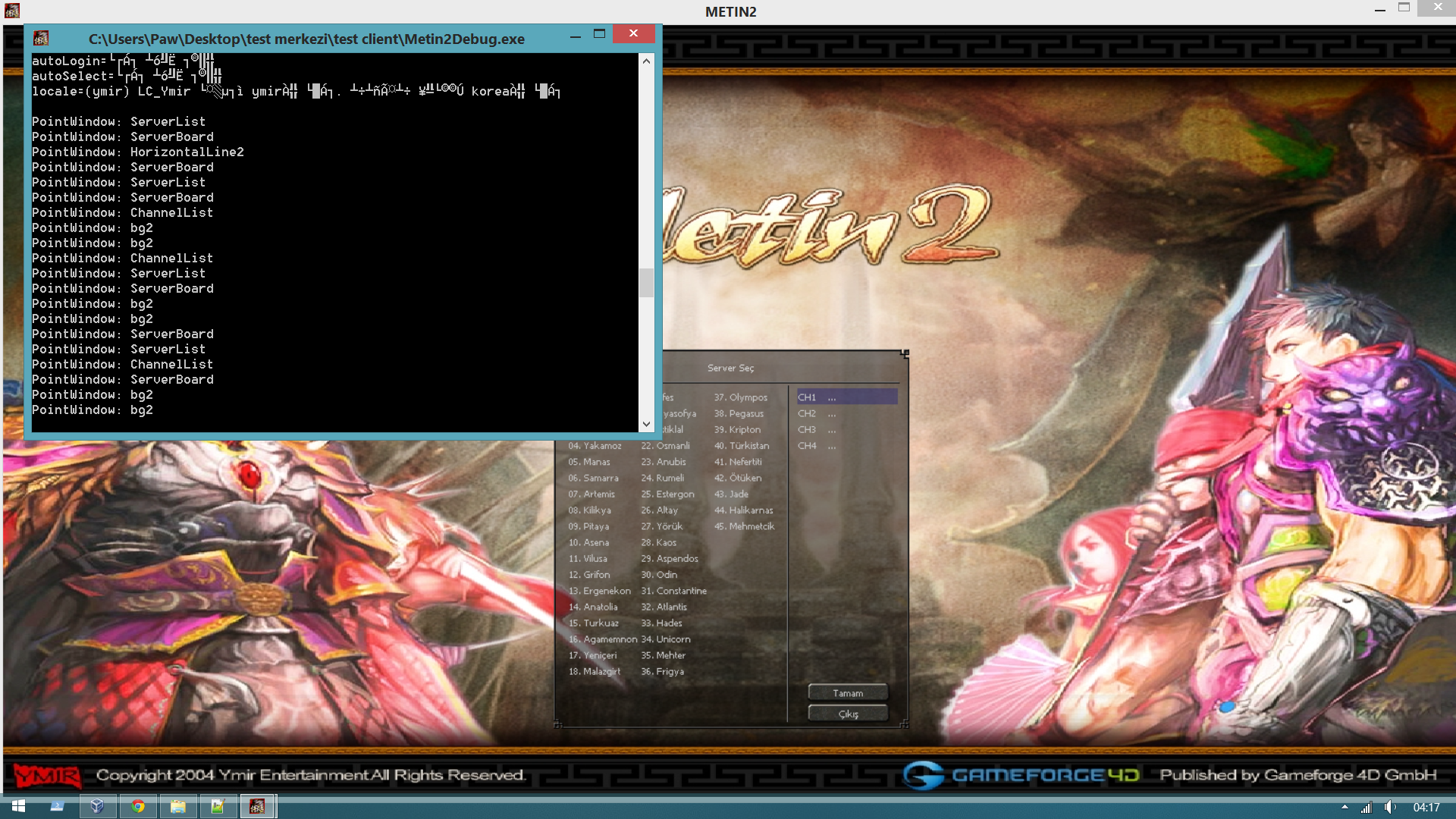Select server 32. Atlantis
This screenshot has height=819, width=1456.
pyautogui.click(x=664, y=607)
